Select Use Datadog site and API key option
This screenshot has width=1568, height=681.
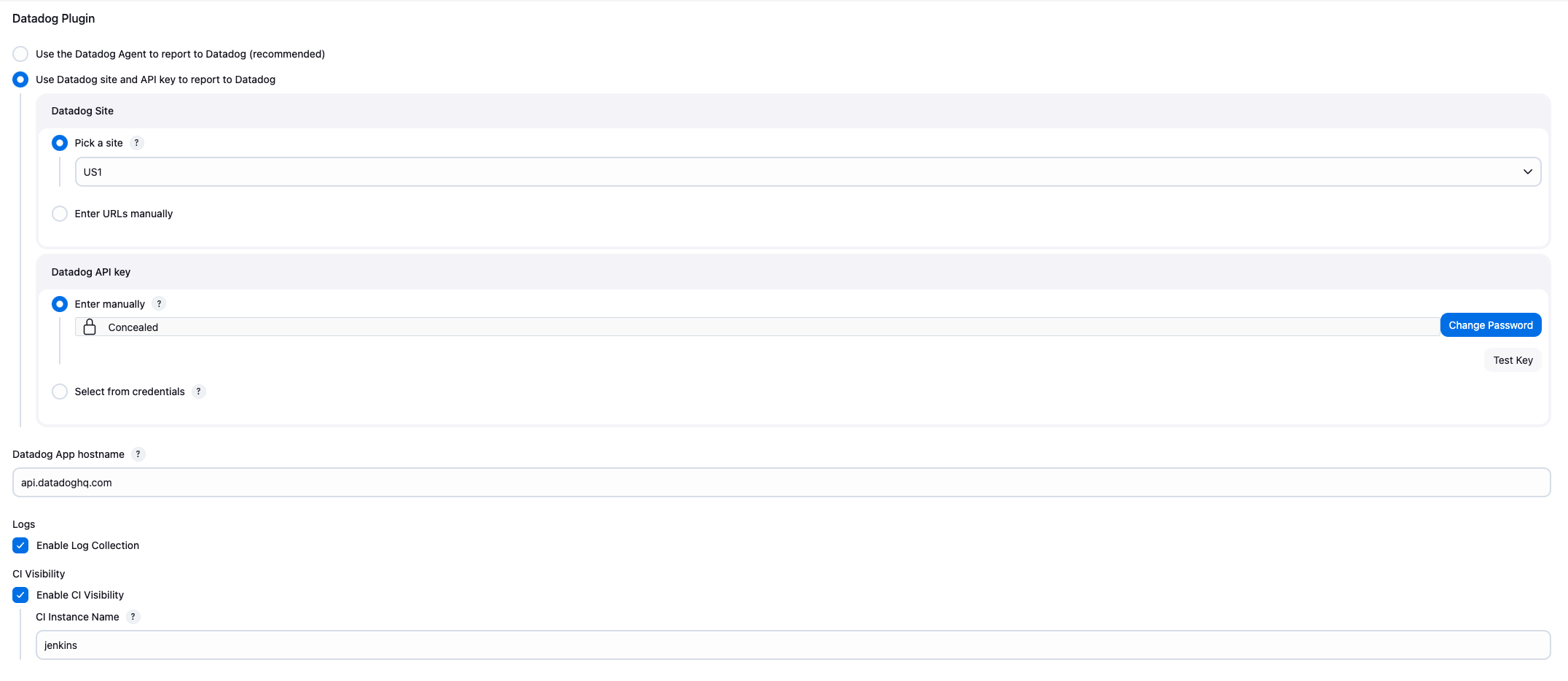point(20,79)
